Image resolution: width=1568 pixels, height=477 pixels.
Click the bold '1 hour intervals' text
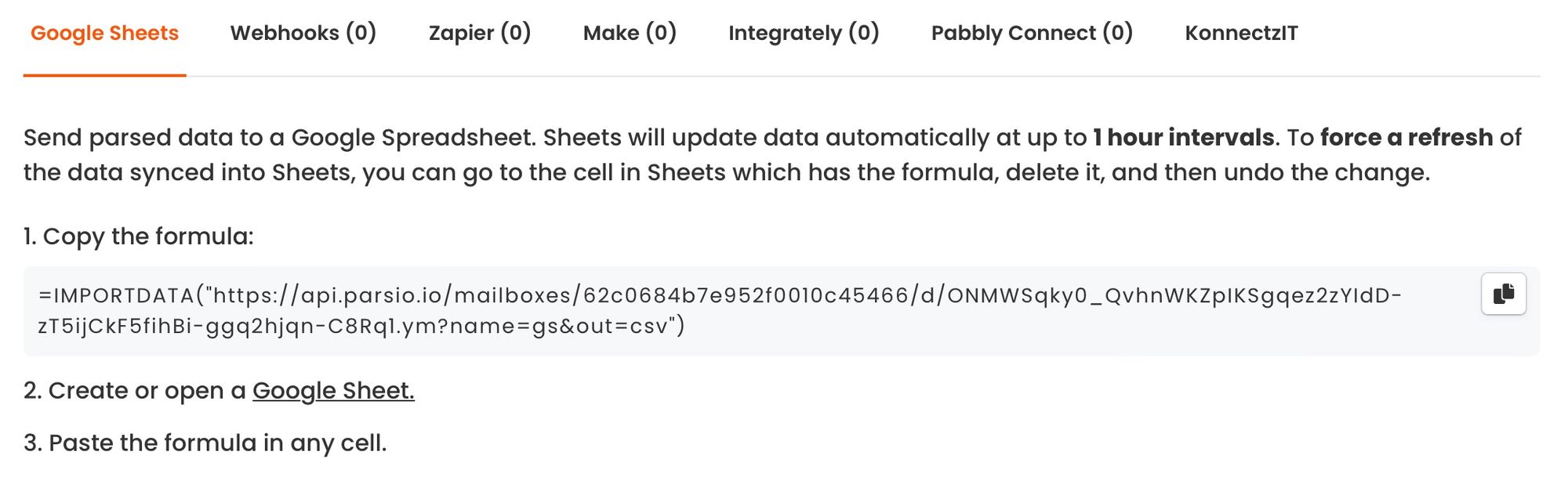pos(1183,137)
